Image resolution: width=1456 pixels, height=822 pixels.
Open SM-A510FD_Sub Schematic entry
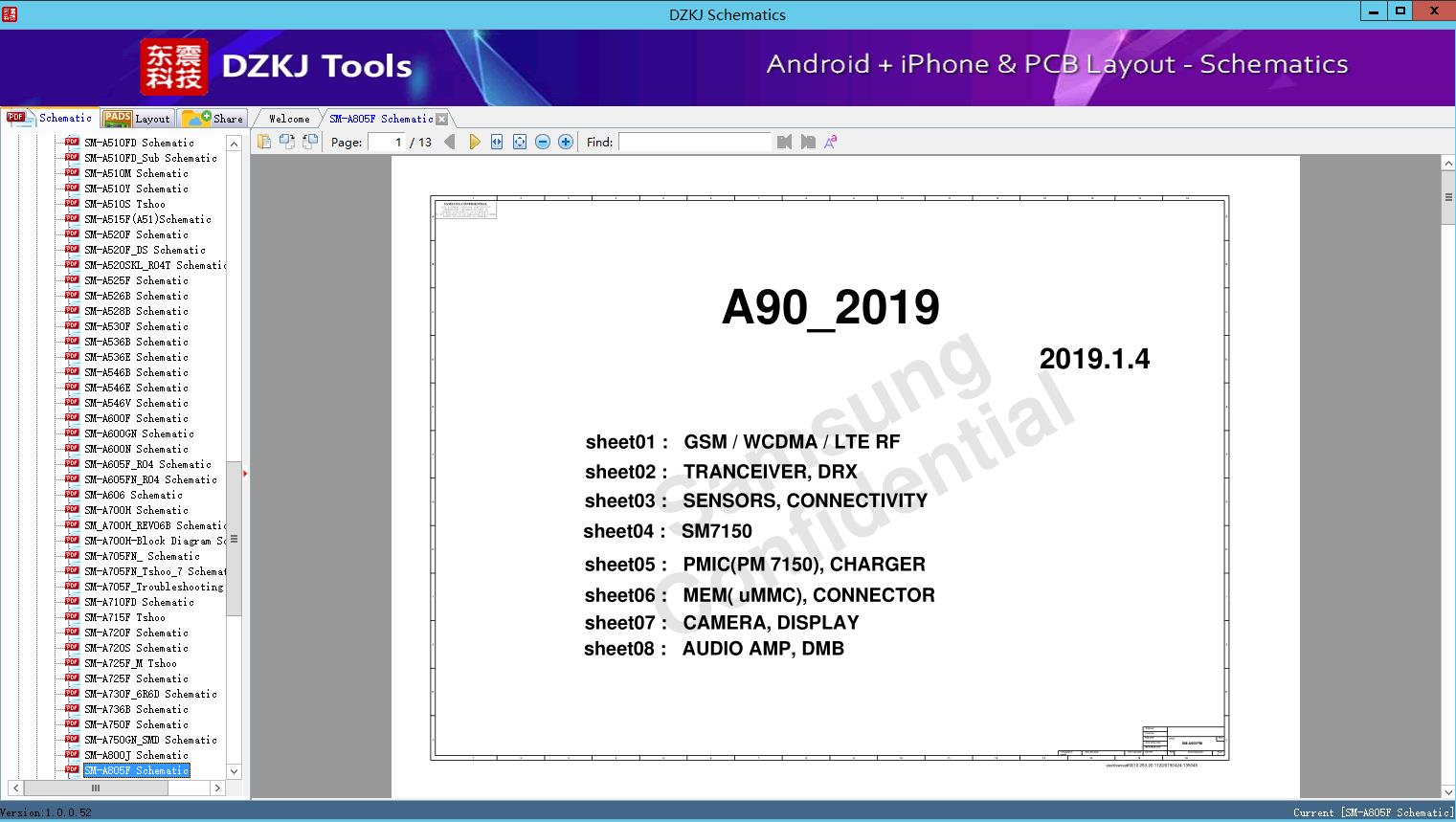(x=150, y=158)
